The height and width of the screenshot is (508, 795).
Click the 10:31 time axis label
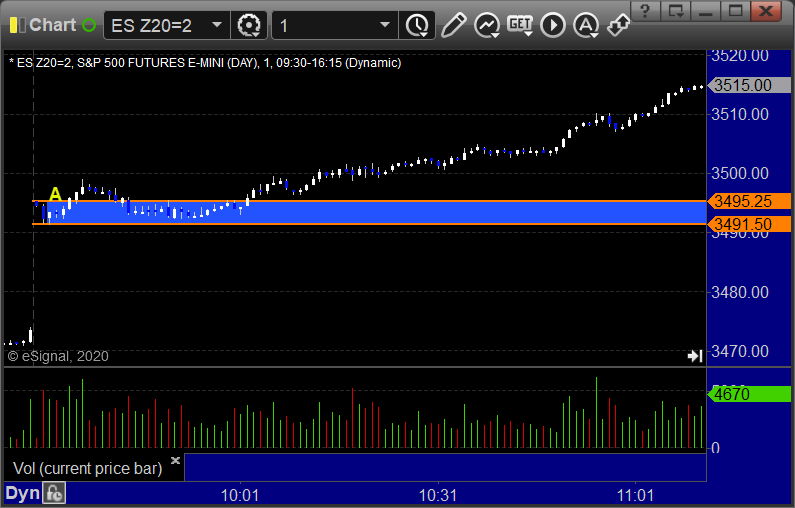(438, 495)
